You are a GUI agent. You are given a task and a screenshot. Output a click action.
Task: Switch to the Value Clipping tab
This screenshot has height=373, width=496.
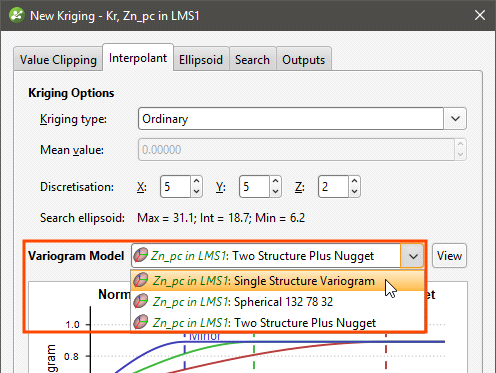click(58, 60)
